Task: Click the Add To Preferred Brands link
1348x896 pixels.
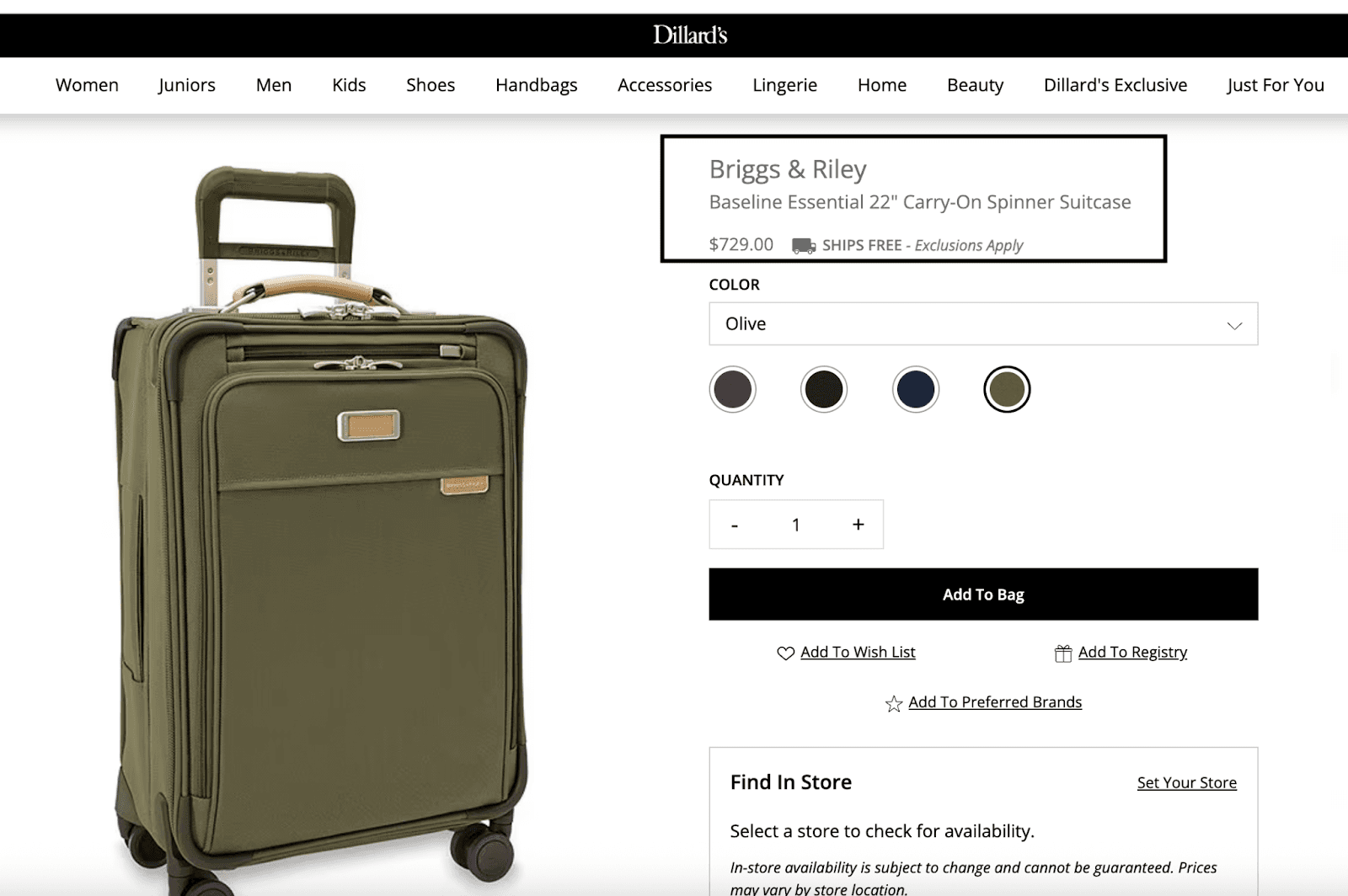Action: click(x=995, y=702)
